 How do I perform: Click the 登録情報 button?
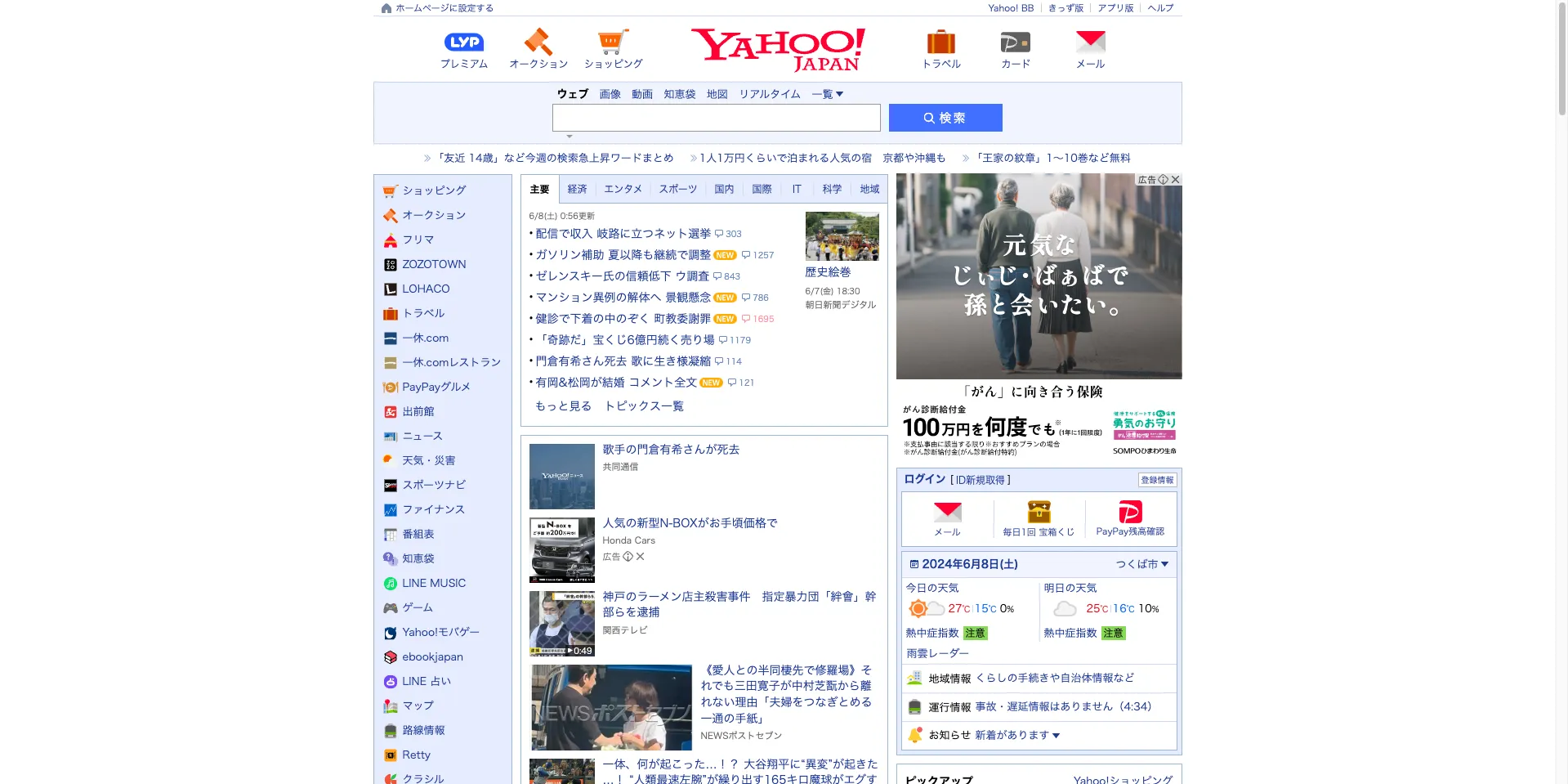(1157, 480)
